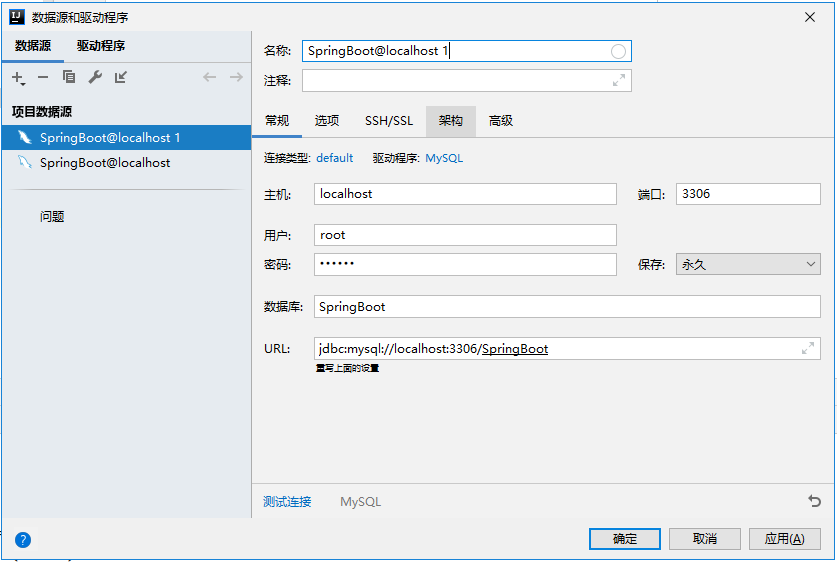
Task: Open the wrench settings icon
Action: [x=95, y=77]
